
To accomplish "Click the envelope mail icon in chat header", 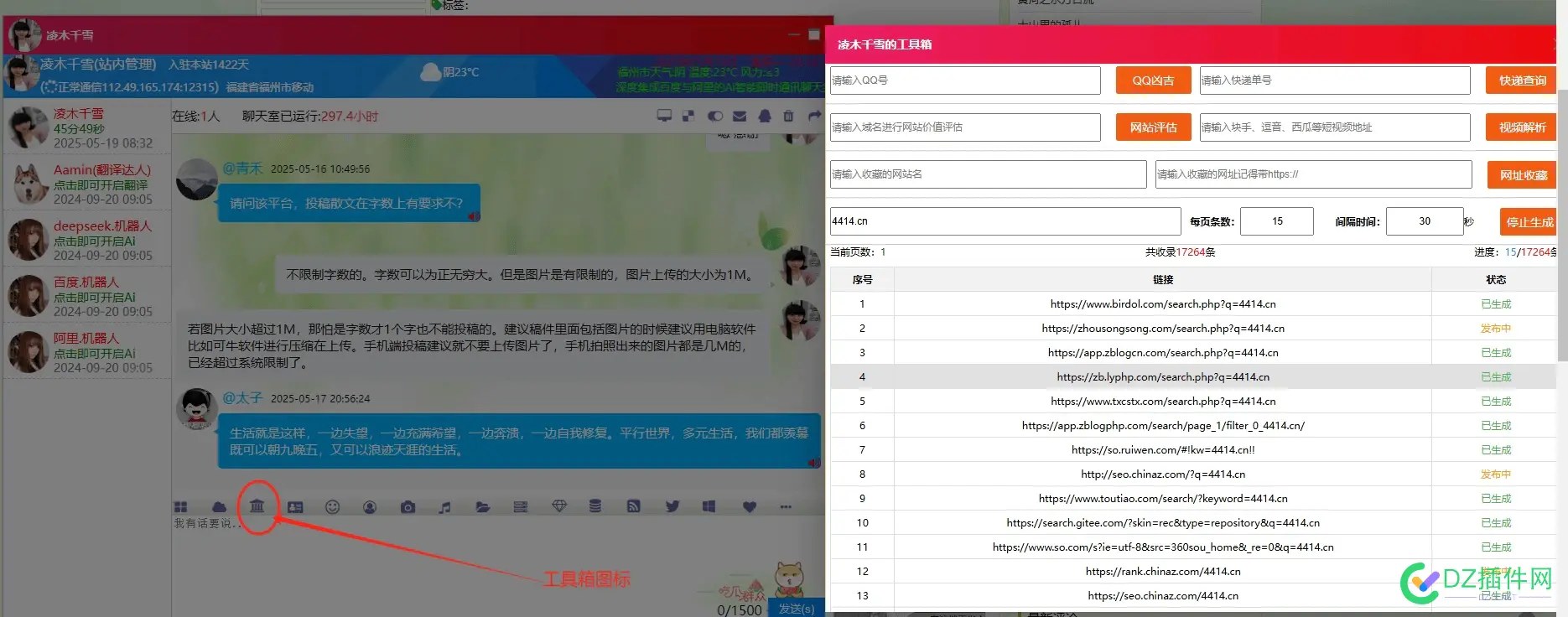I will pos(740,116).
